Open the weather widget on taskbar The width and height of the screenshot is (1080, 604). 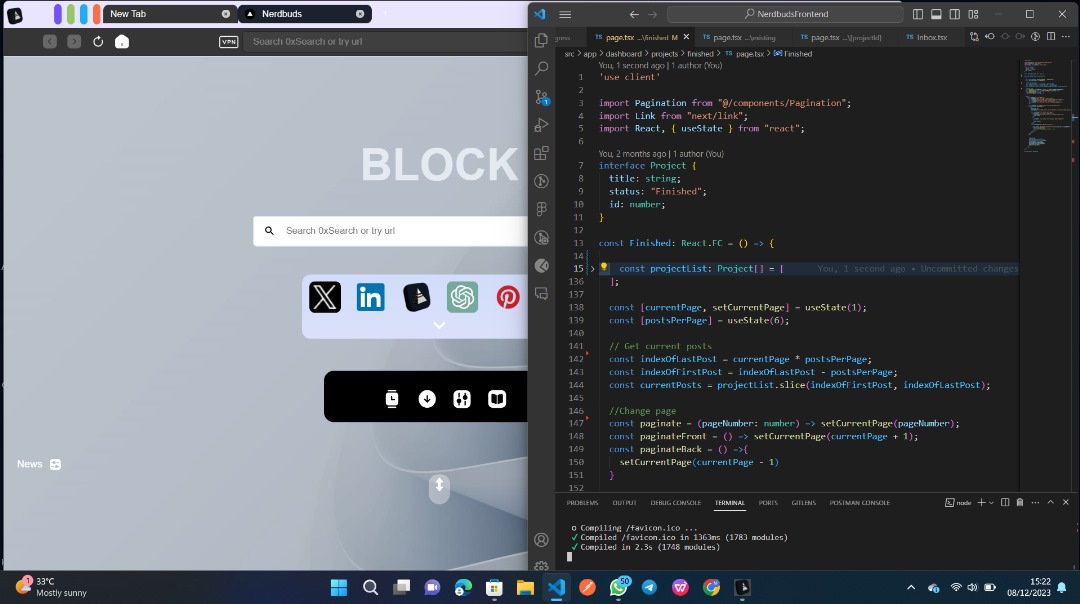pyautogui.click(x=52, y=587)
